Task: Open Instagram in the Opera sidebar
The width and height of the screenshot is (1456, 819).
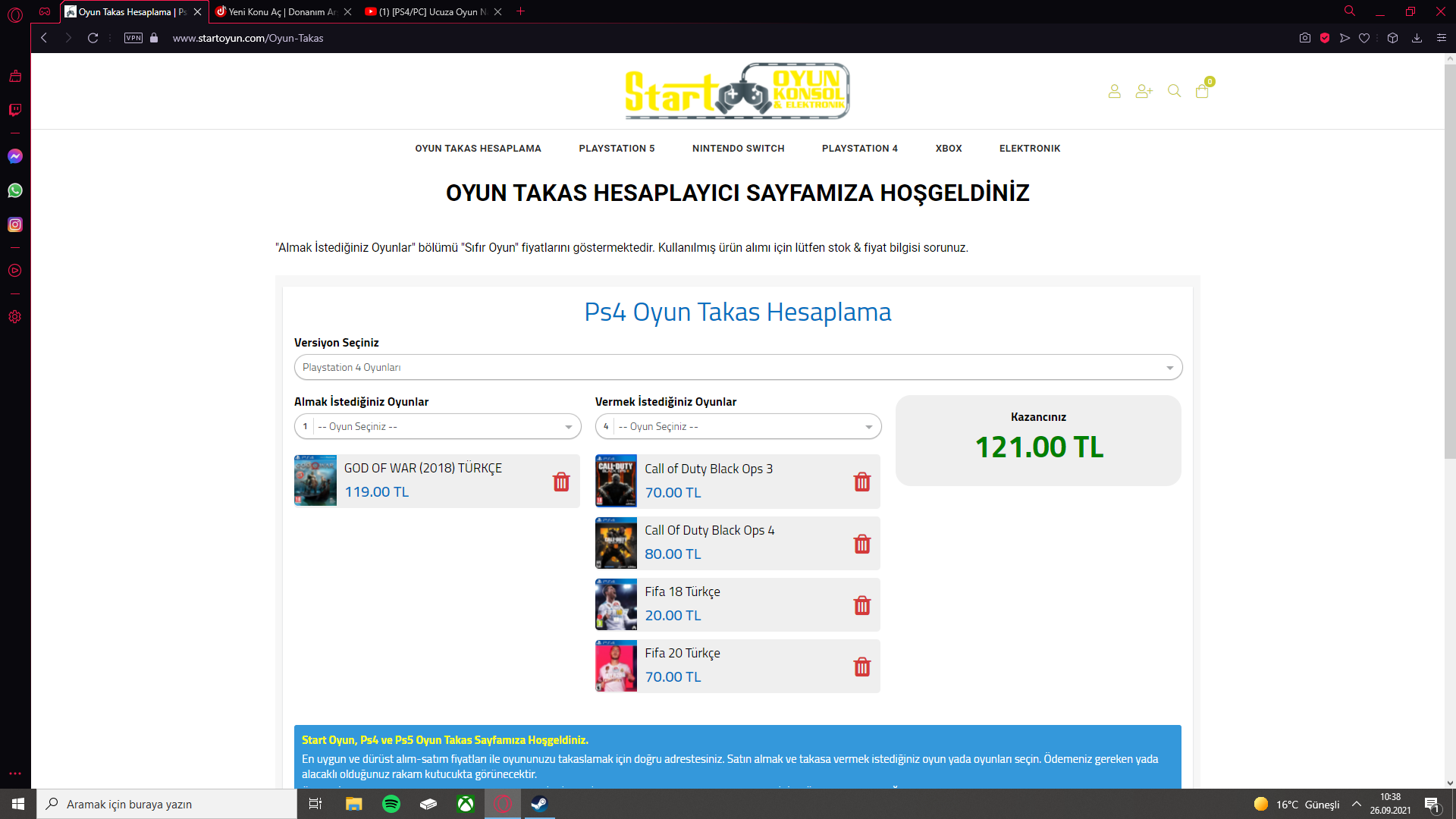Action: coord(15,224)
